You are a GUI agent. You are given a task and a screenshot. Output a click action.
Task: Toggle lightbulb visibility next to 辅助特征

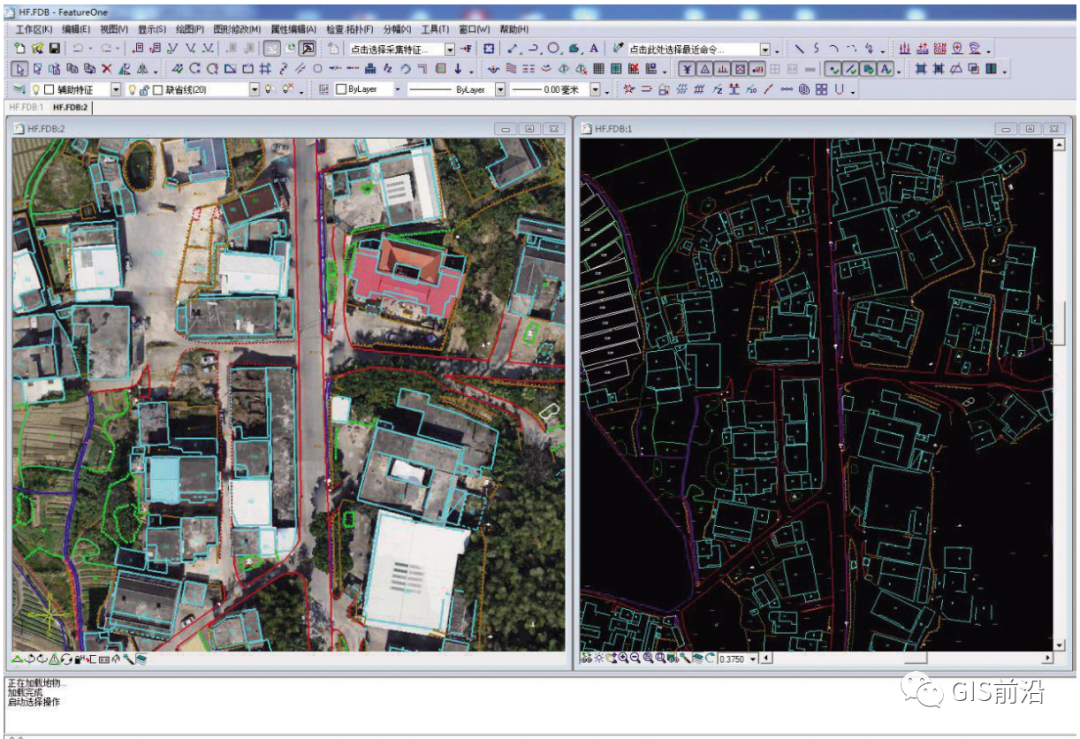[36, 90]
